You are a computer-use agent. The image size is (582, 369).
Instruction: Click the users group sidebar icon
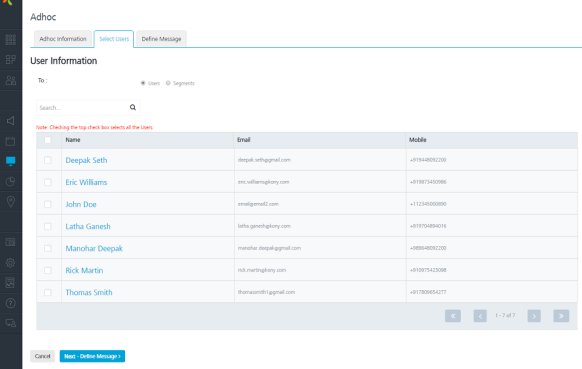click(x=11, y=80)
